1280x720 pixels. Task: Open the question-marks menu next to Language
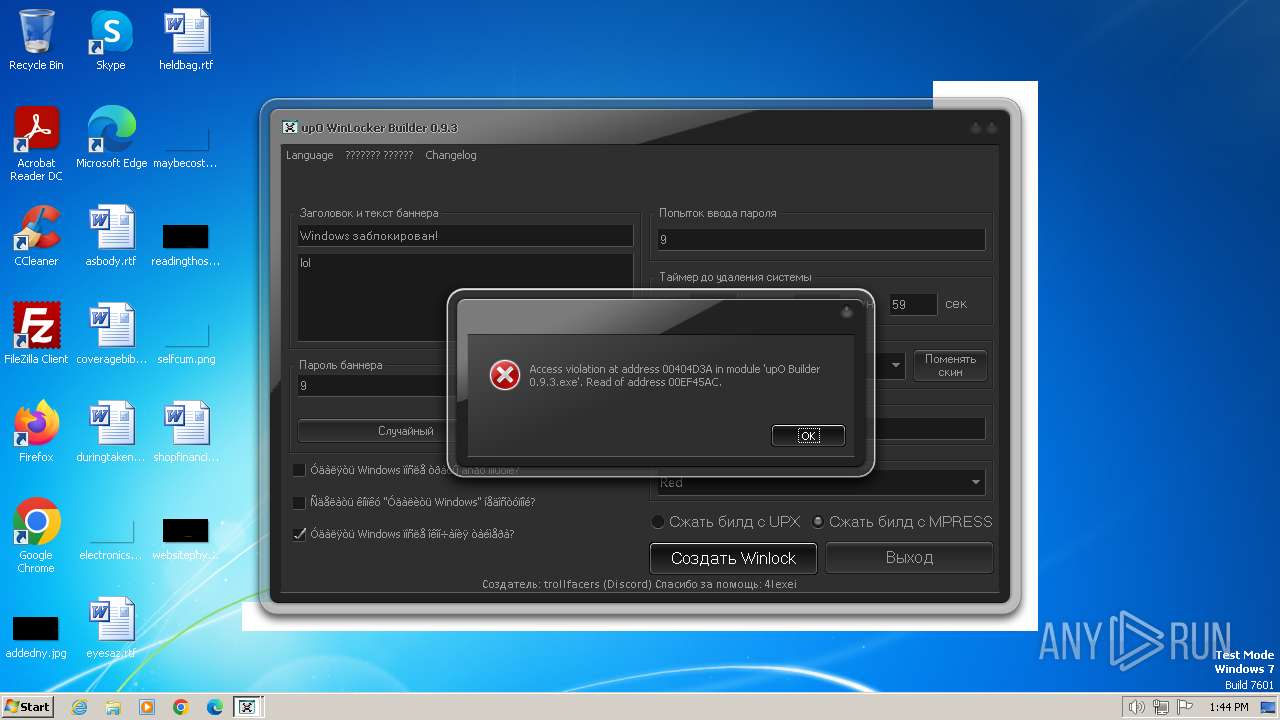pyautogui.click(x=379, y=155)
